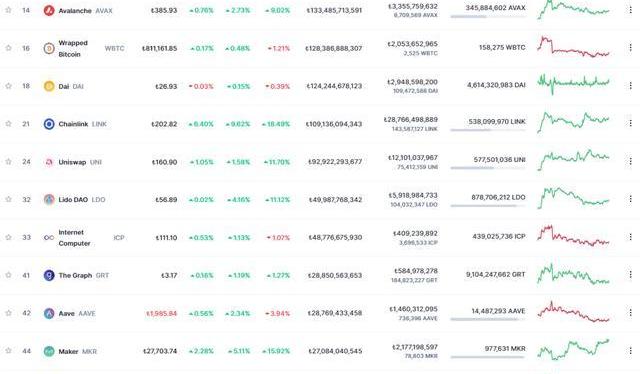The height and width of the screenshot is (374, 640).
Task: Click the Internet Computer infinity logo
Action: point(49,238)
